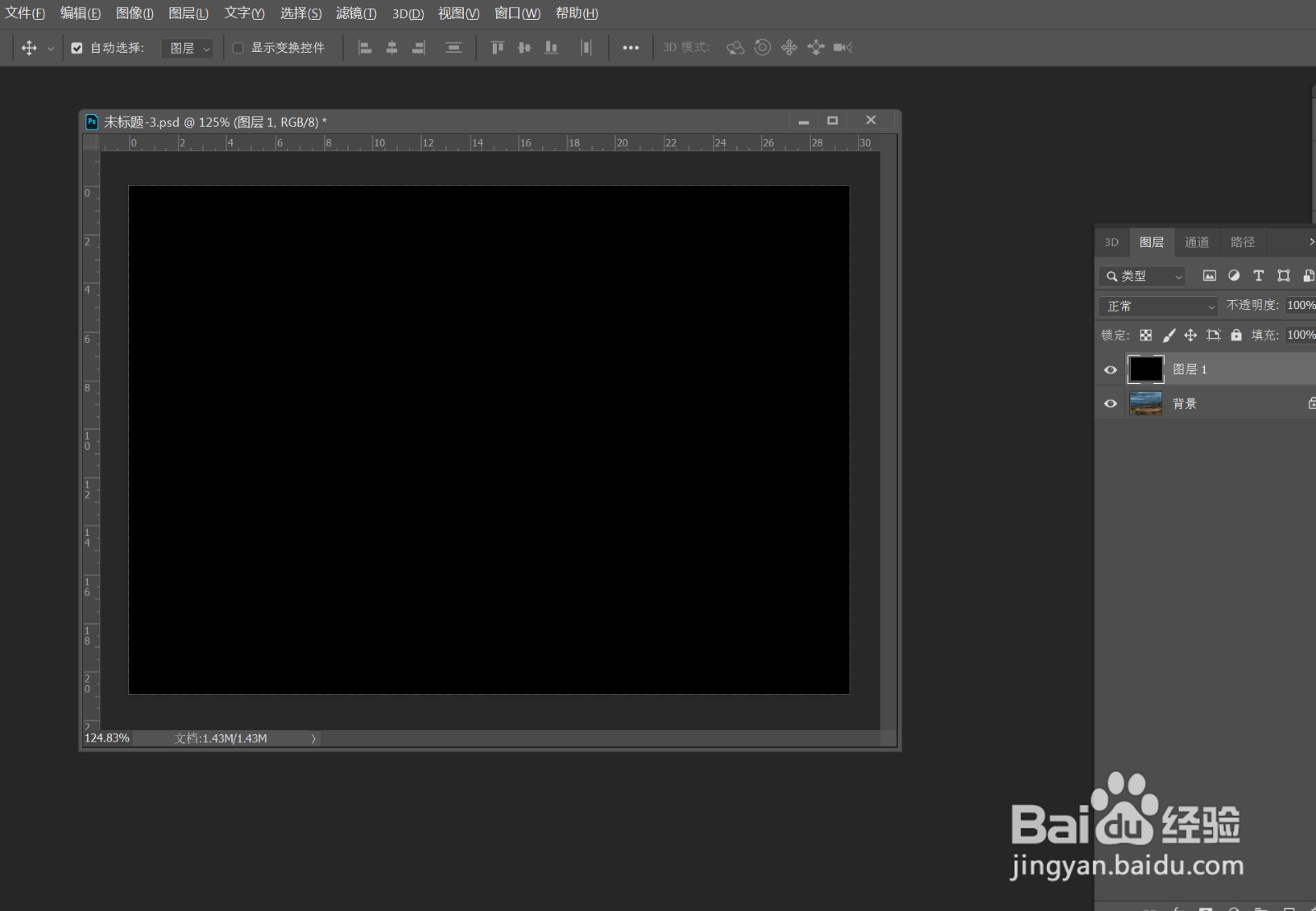Expand the Move tool preset picker arrow
The width and height of the screenshot is (1316, 911).
pos(50,49)
